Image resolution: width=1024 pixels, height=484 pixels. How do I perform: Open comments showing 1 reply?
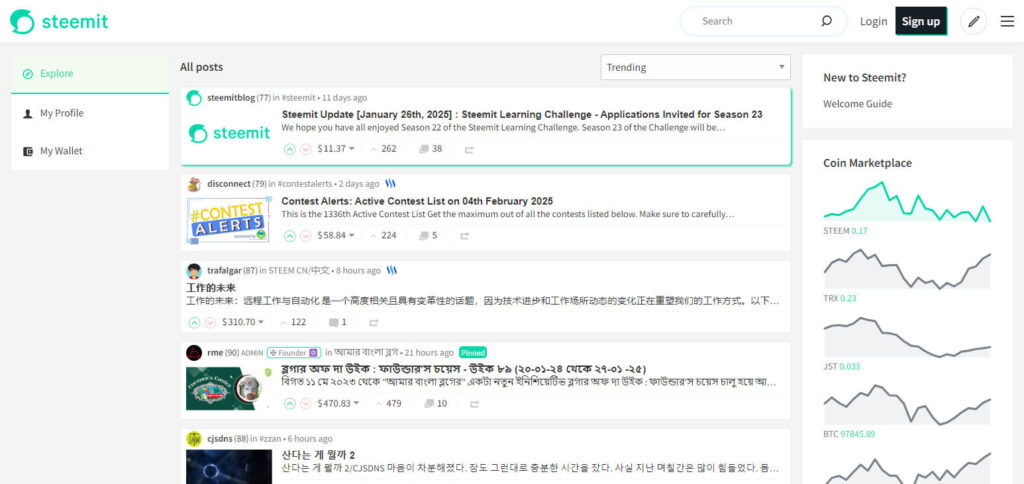click(x=338, y=322)
